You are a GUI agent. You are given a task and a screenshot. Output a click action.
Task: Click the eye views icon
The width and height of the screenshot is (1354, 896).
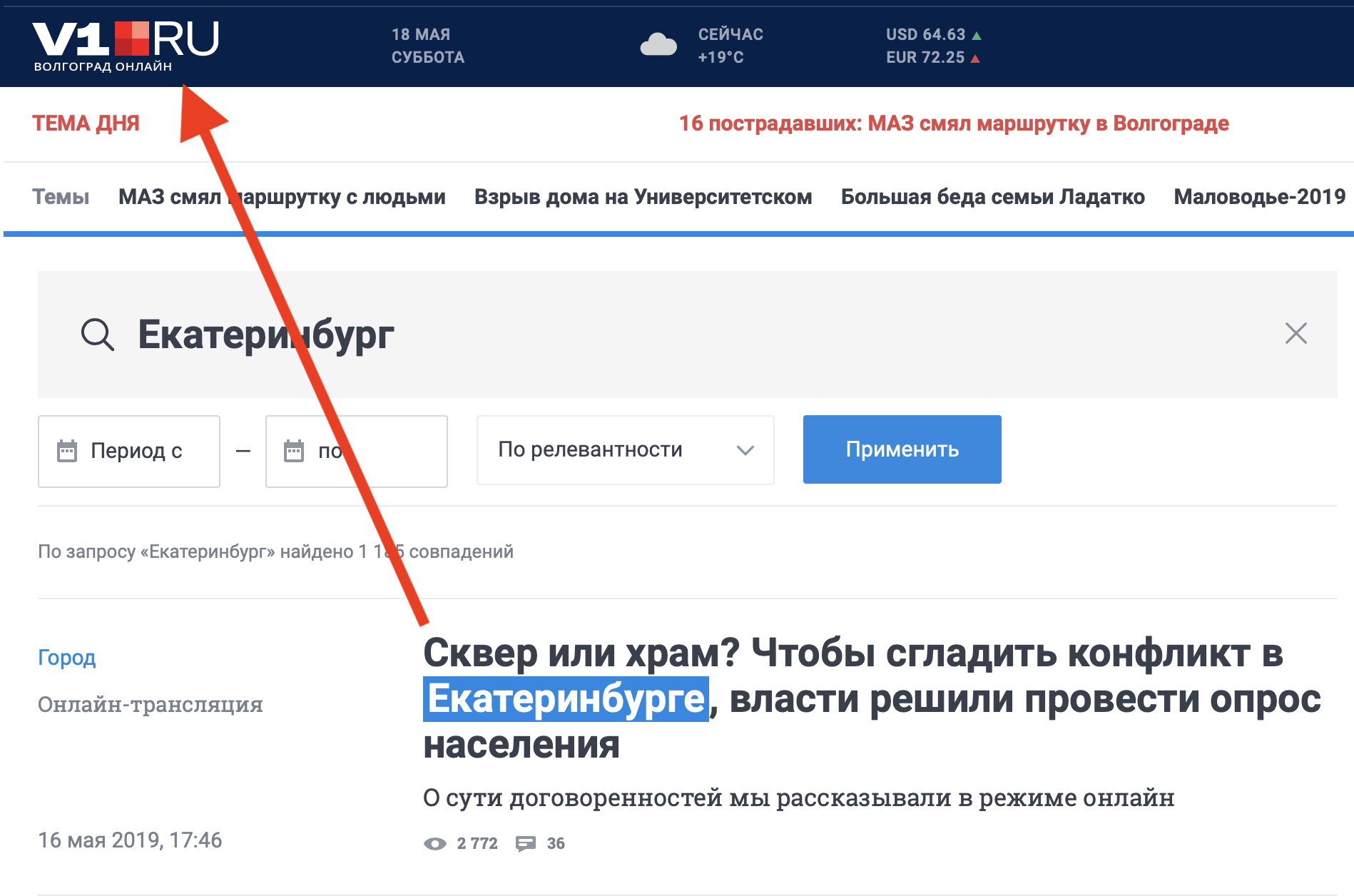(x=435, y=844)
